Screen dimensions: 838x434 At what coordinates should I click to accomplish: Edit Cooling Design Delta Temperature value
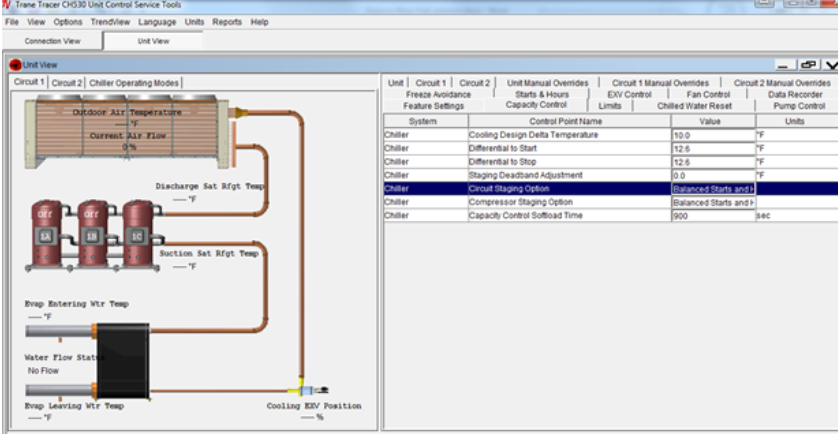pos(713,135)
